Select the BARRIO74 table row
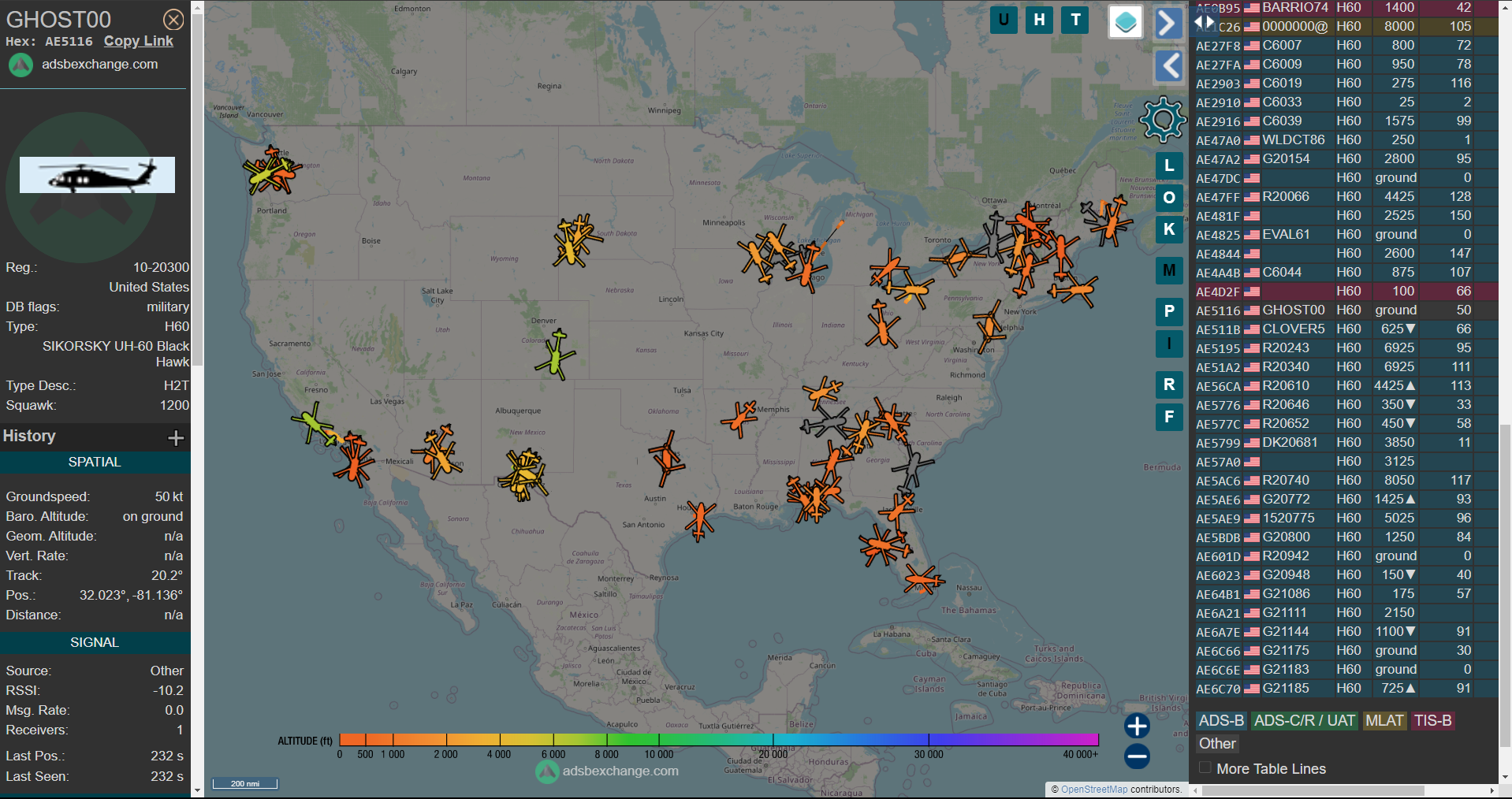Screen dimensions: 1512x799 click(1345, 8)
